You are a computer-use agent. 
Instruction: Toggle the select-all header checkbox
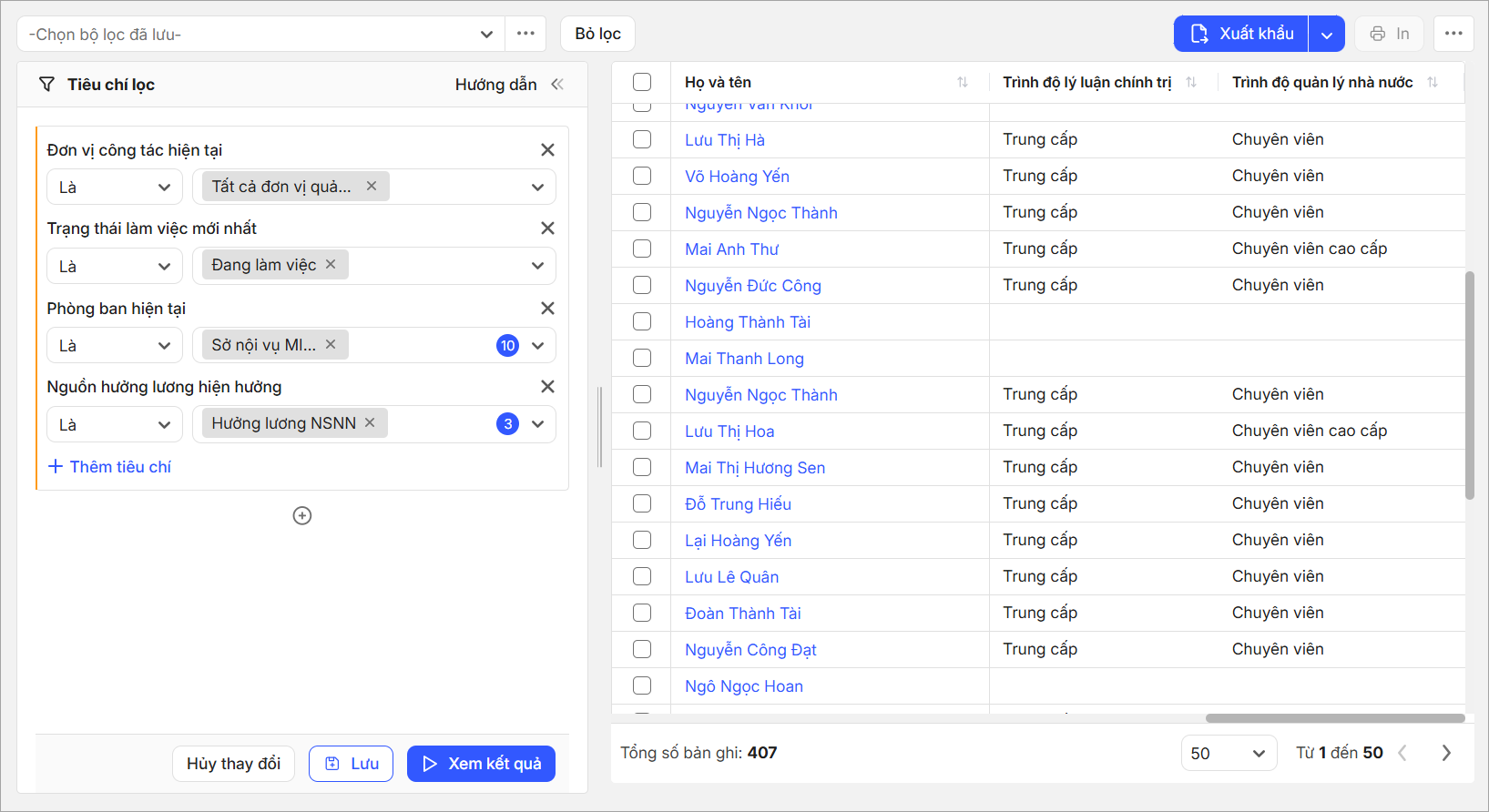click(x=642, y=83)
